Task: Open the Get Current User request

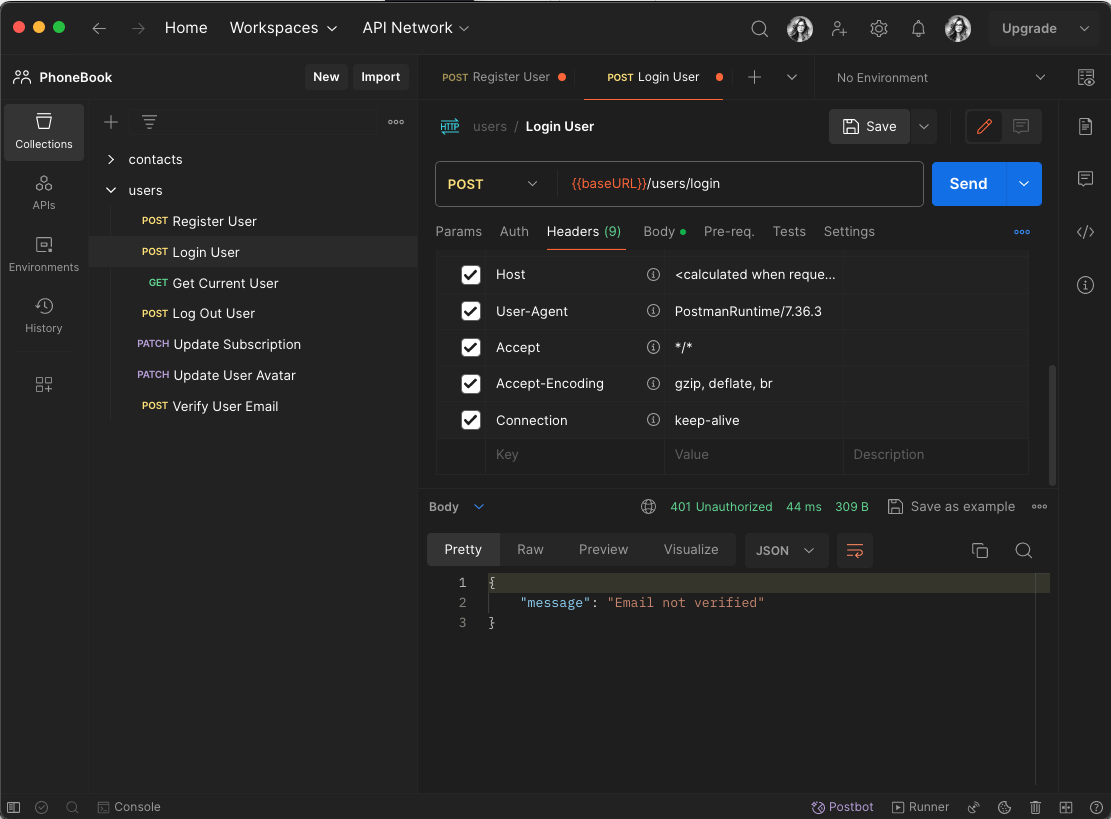Action: (225, 283)
